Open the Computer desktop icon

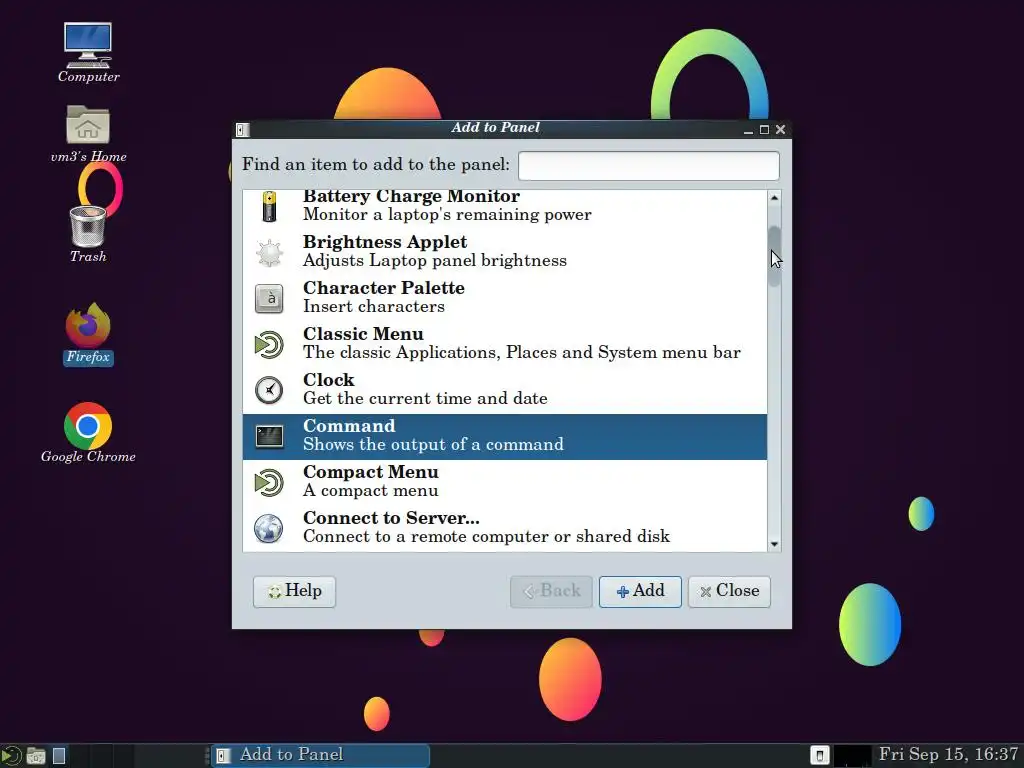(88, 45)
